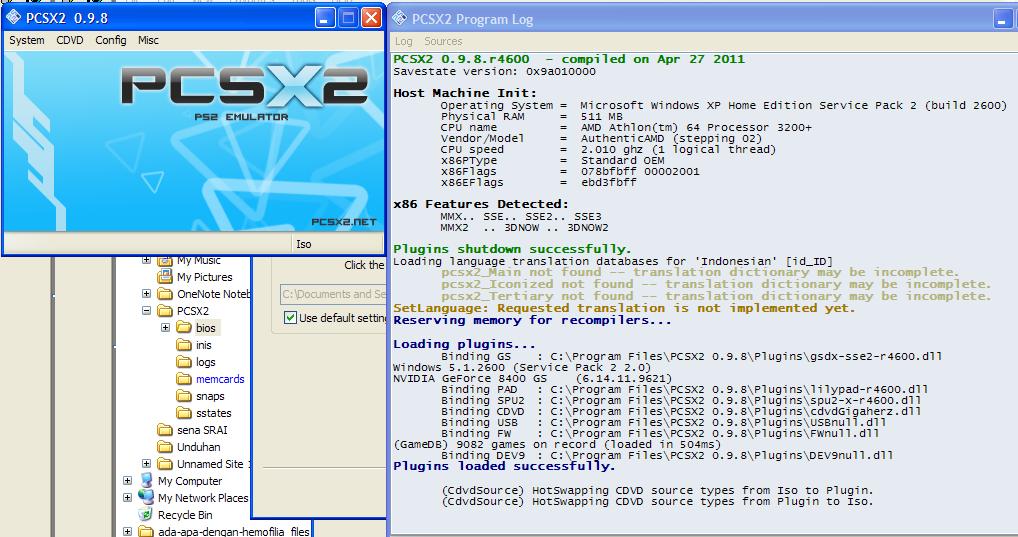Click the PCSX2 app icon in title bar
Screen dimensions: 1018x537
click(13, 18)
